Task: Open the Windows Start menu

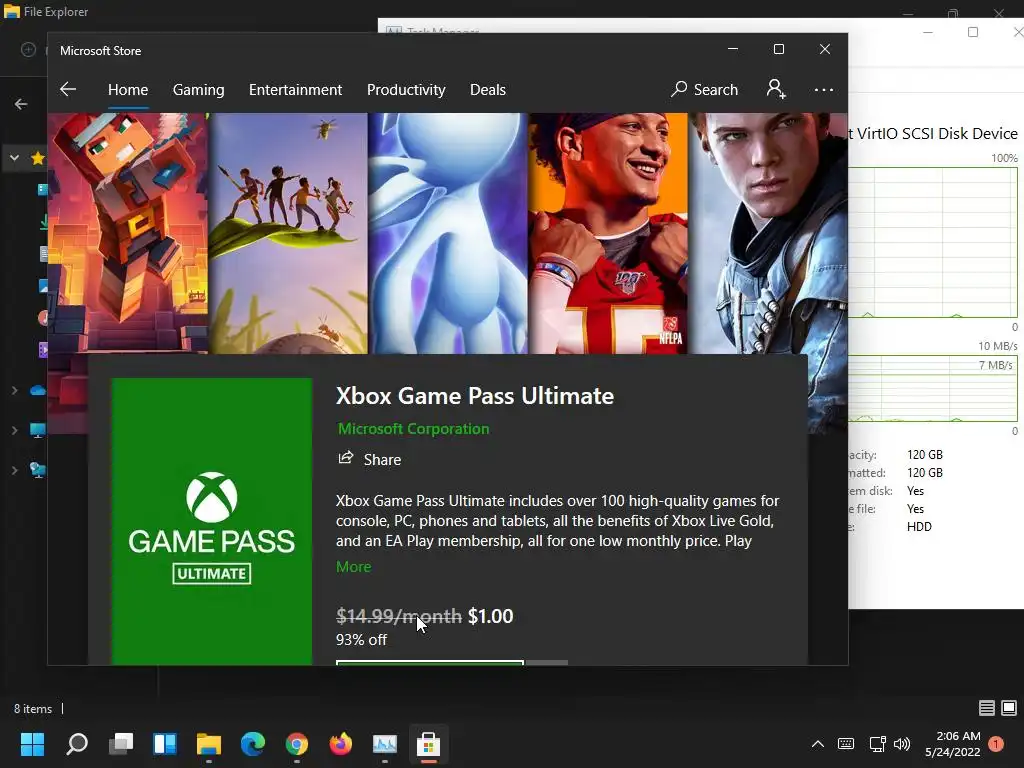Action: 32,744
